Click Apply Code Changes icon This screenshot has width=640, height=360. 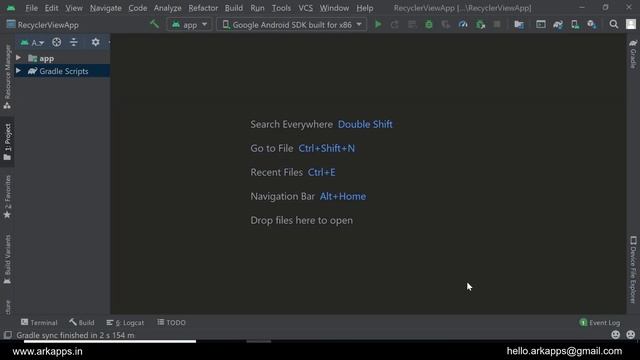(x=412, y=24)
